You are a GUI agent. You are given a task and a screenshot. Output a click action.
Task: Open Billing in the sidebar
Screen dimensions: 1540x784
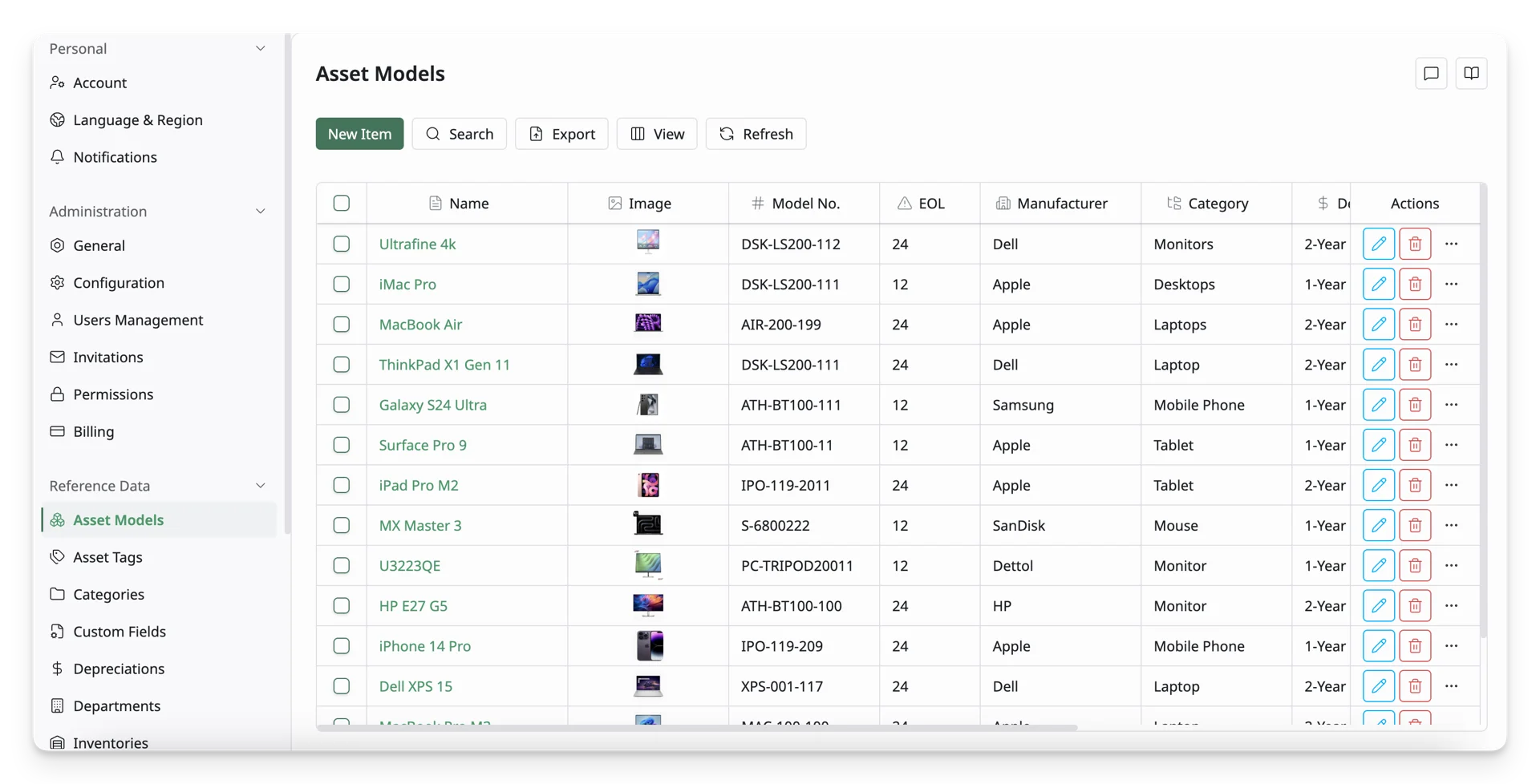159,431
